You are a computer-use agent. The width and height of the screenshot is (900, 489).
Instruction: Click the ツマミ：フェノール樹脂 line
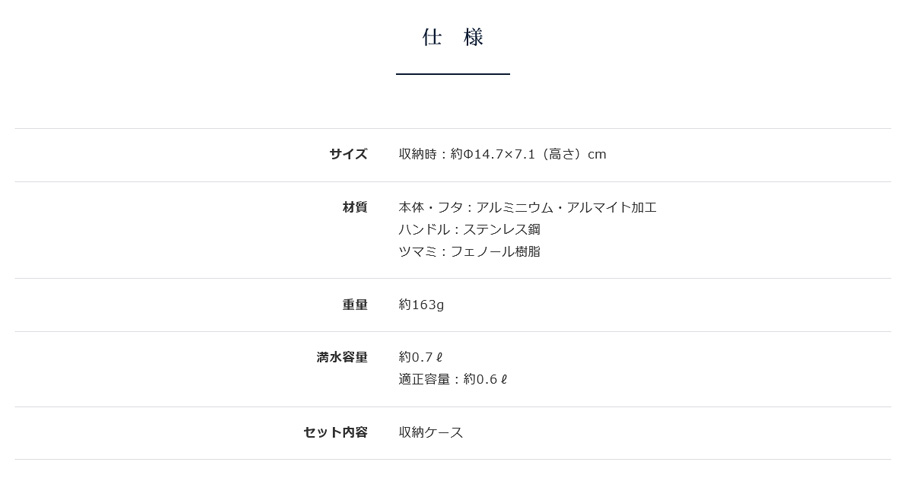click(x=470, y=251)
